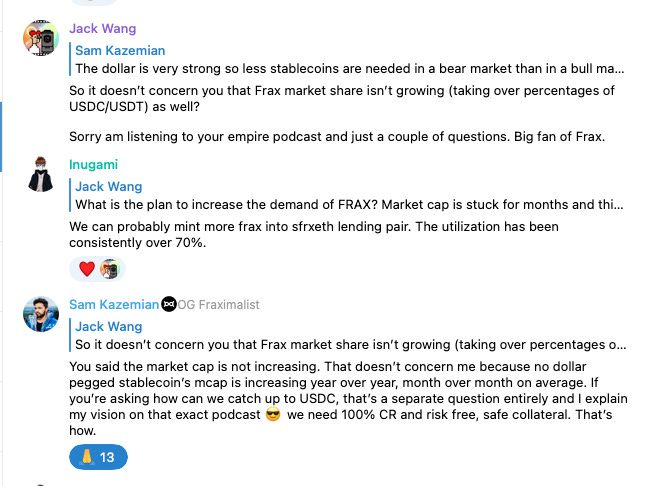
Task: Open Sam Kazemian's avatar photo
Action: [x=41, y=314]
